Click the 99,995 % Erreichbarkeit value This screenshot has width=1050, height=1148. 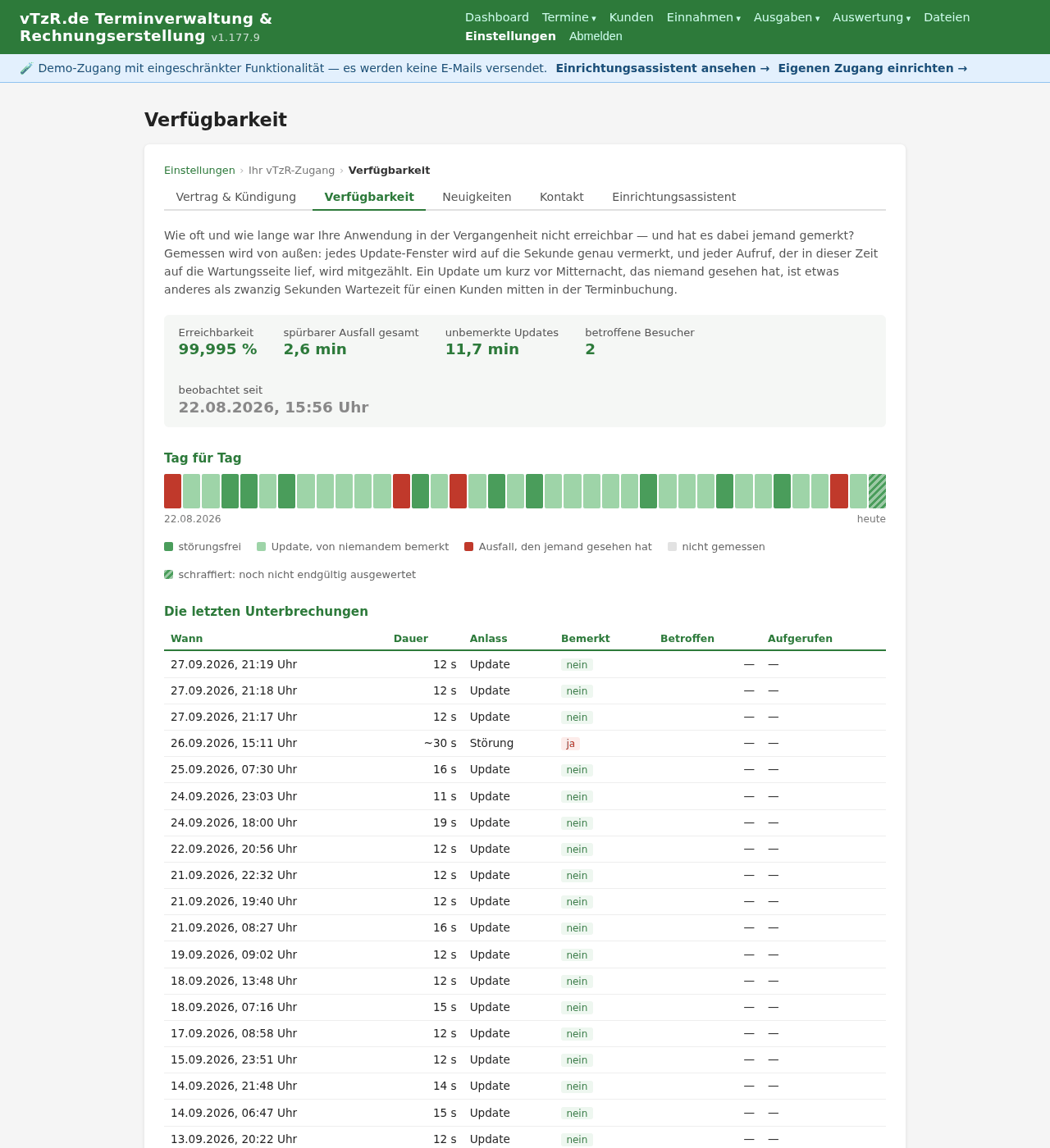tap(217, 349)
